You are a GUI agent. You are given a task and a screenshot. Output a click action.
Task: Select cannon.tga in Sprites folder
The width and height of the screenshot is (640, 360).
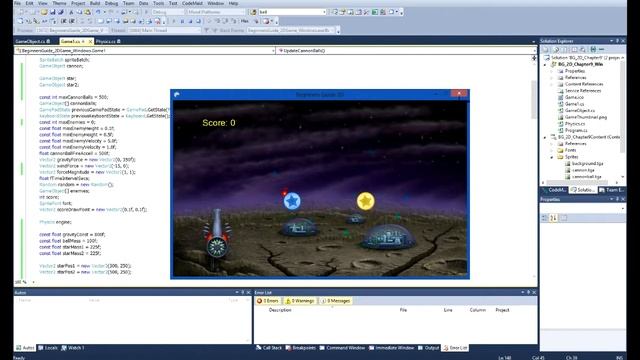pos(583,170)
